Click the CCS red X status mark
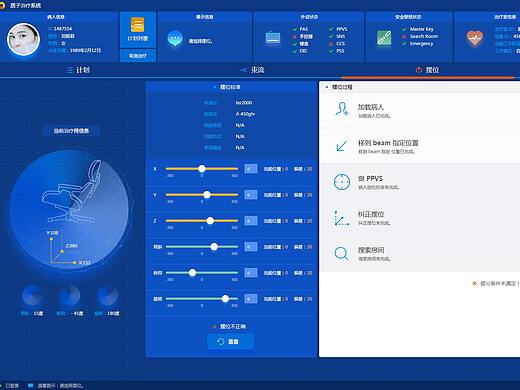 pos(331,44)
